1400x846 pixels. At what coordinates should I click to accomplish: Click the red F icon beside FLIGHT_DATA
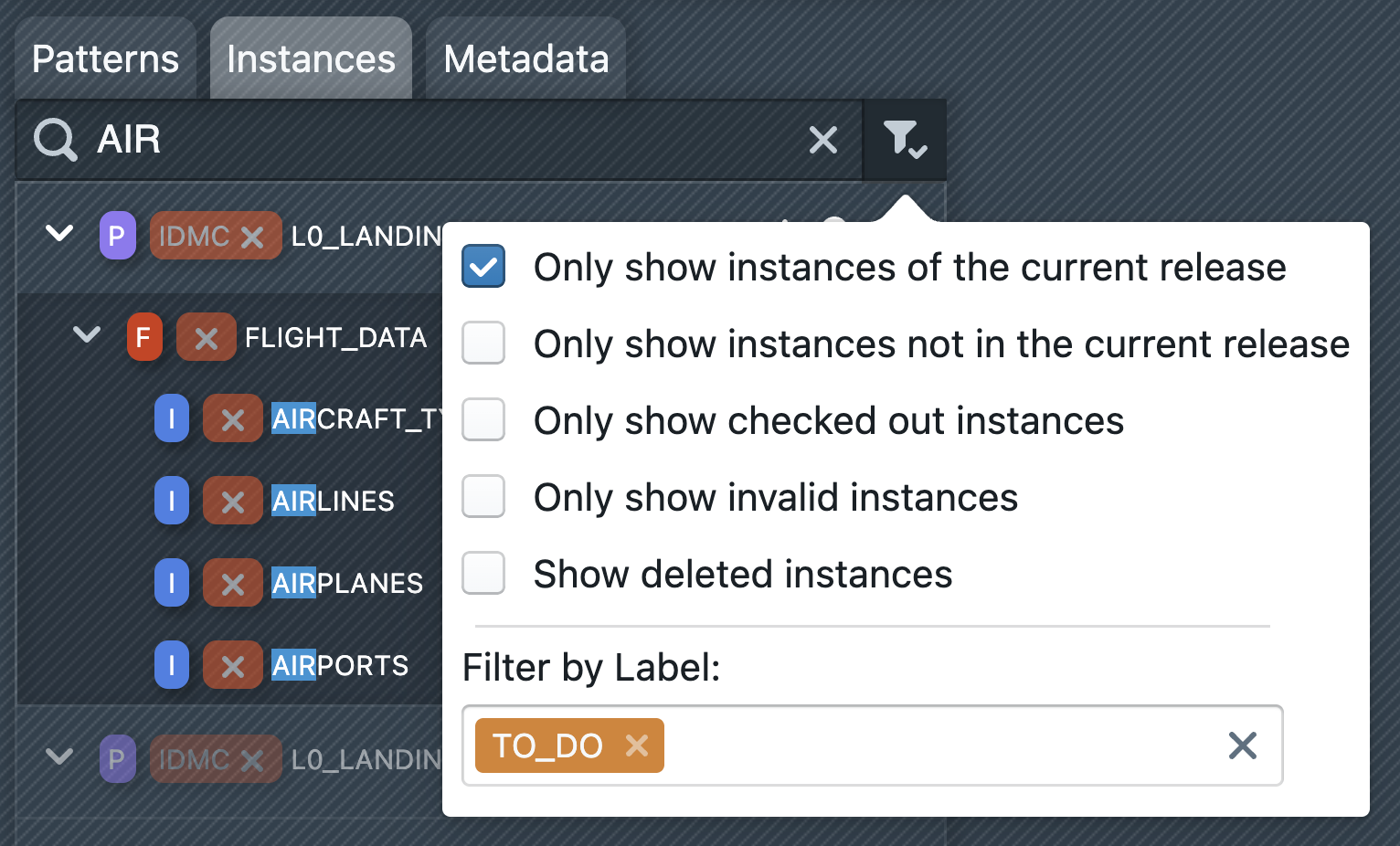tap(143, 337)
